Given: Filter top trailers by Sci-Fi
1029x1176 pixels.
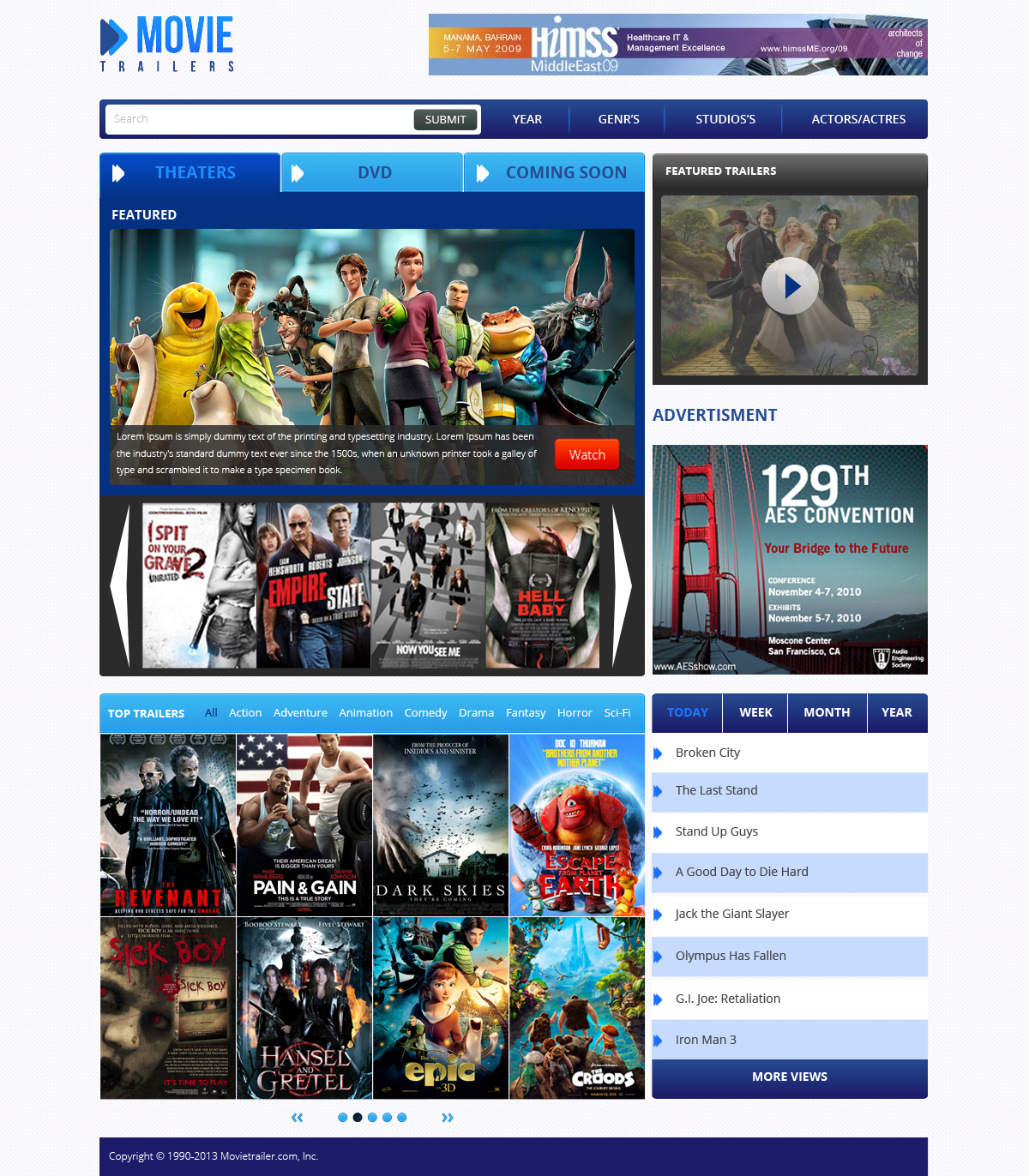Looking at the screenshot, I should pos(617,713).
